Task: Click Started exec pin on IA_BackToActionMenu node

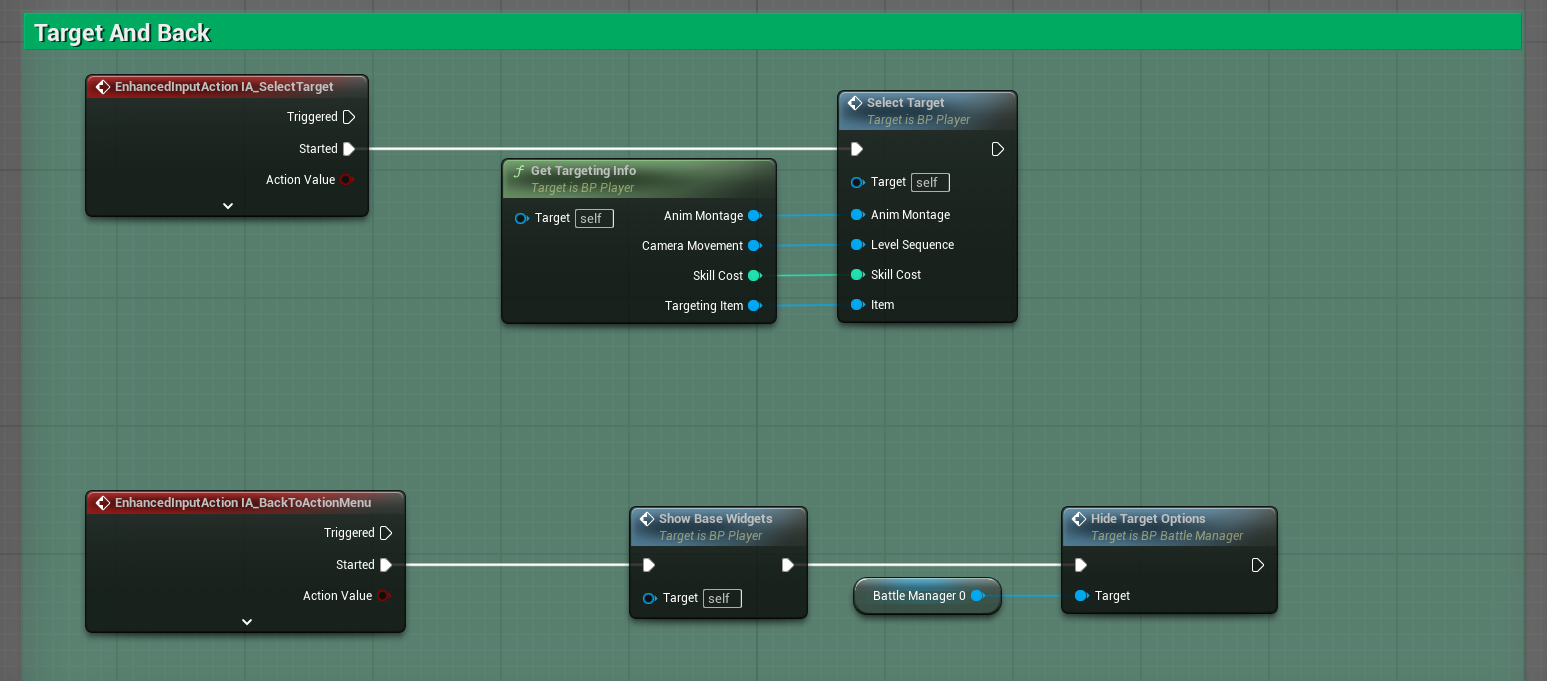Action: click(386, 565)
